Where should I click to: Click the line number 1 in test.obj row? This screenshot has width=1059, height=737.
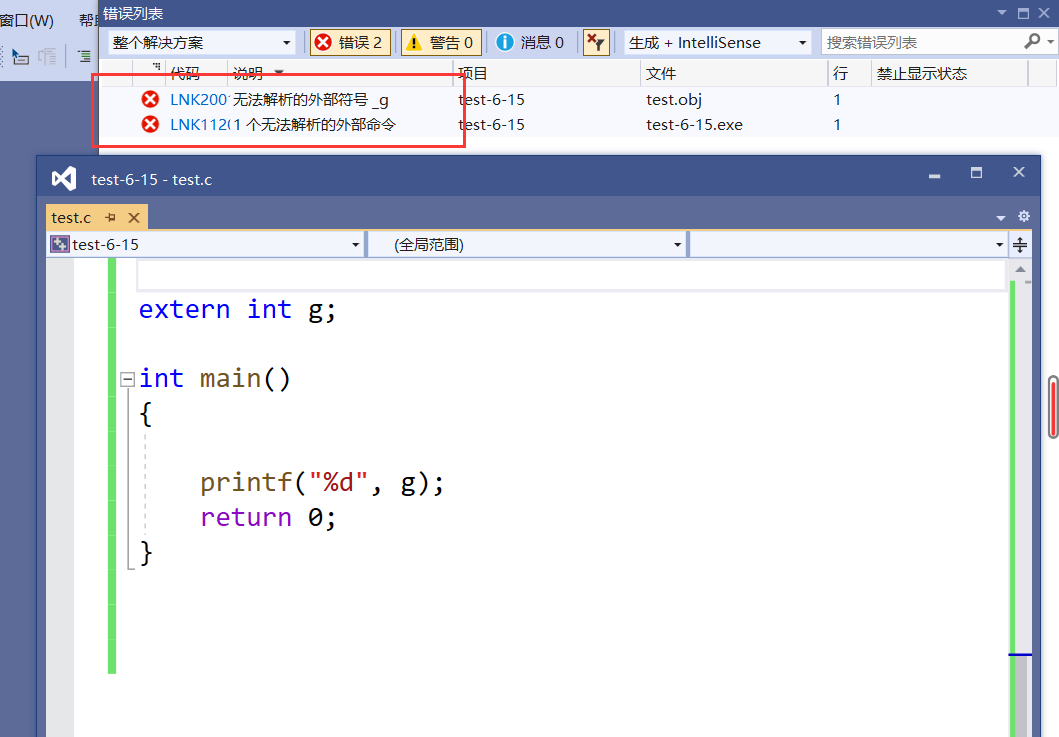point(837,99)
